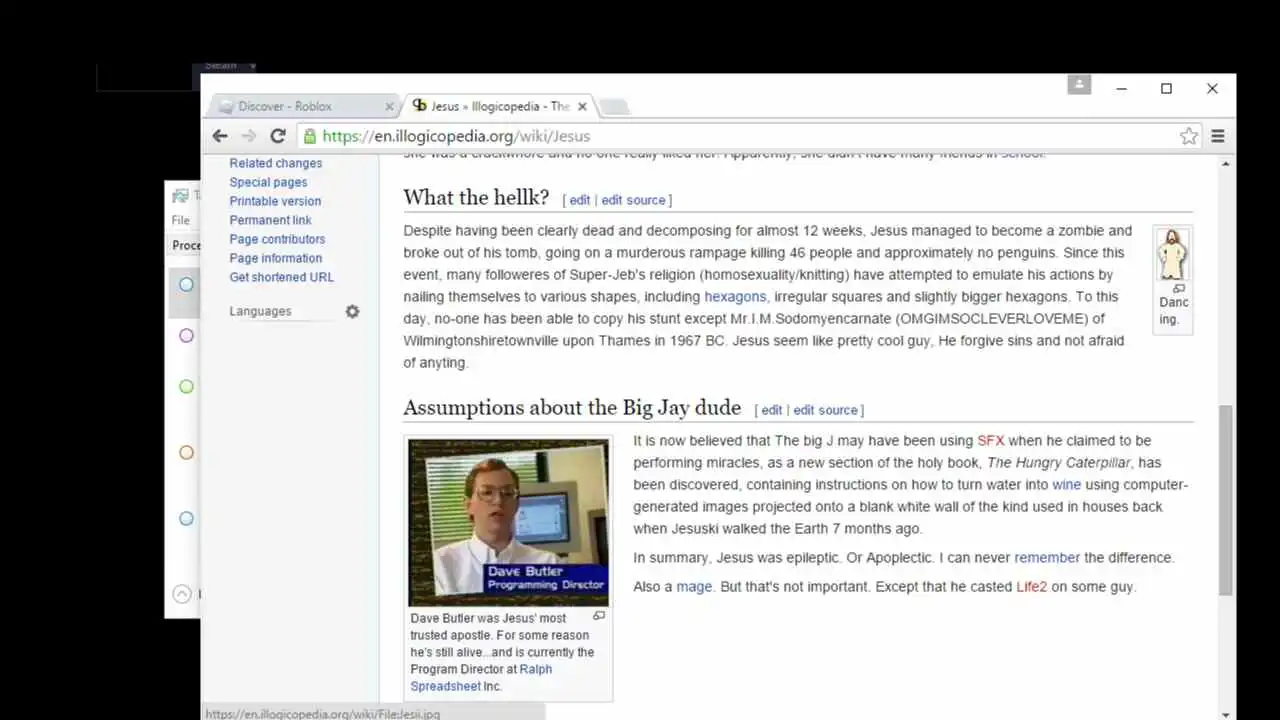Open Special pages sidebar link
This screenshot has height=720, width=1280.
(x=268, y=182)
